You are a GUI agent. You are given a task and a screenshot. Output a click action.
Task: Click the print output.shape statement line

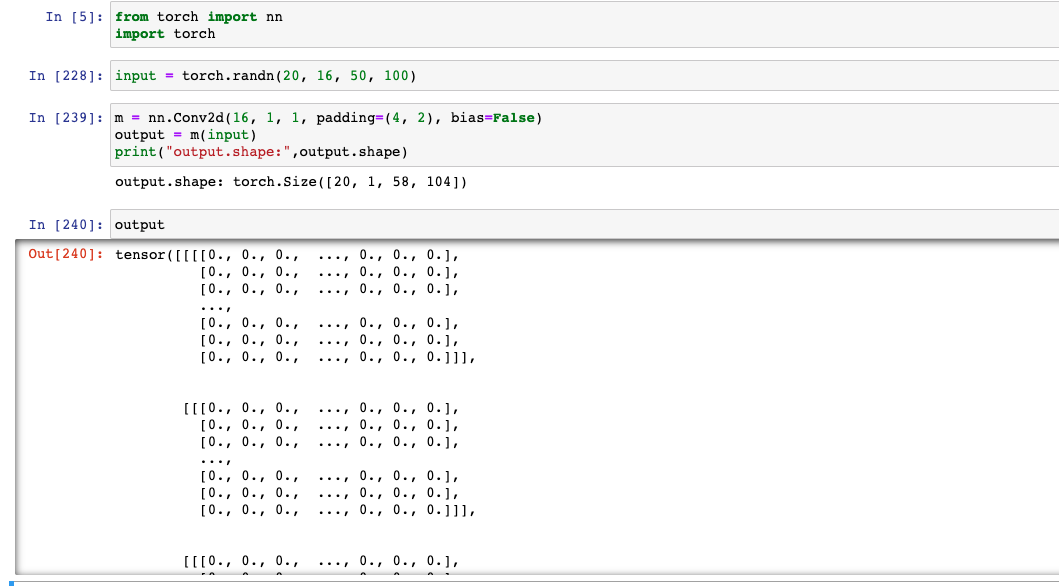coord(262,151)
